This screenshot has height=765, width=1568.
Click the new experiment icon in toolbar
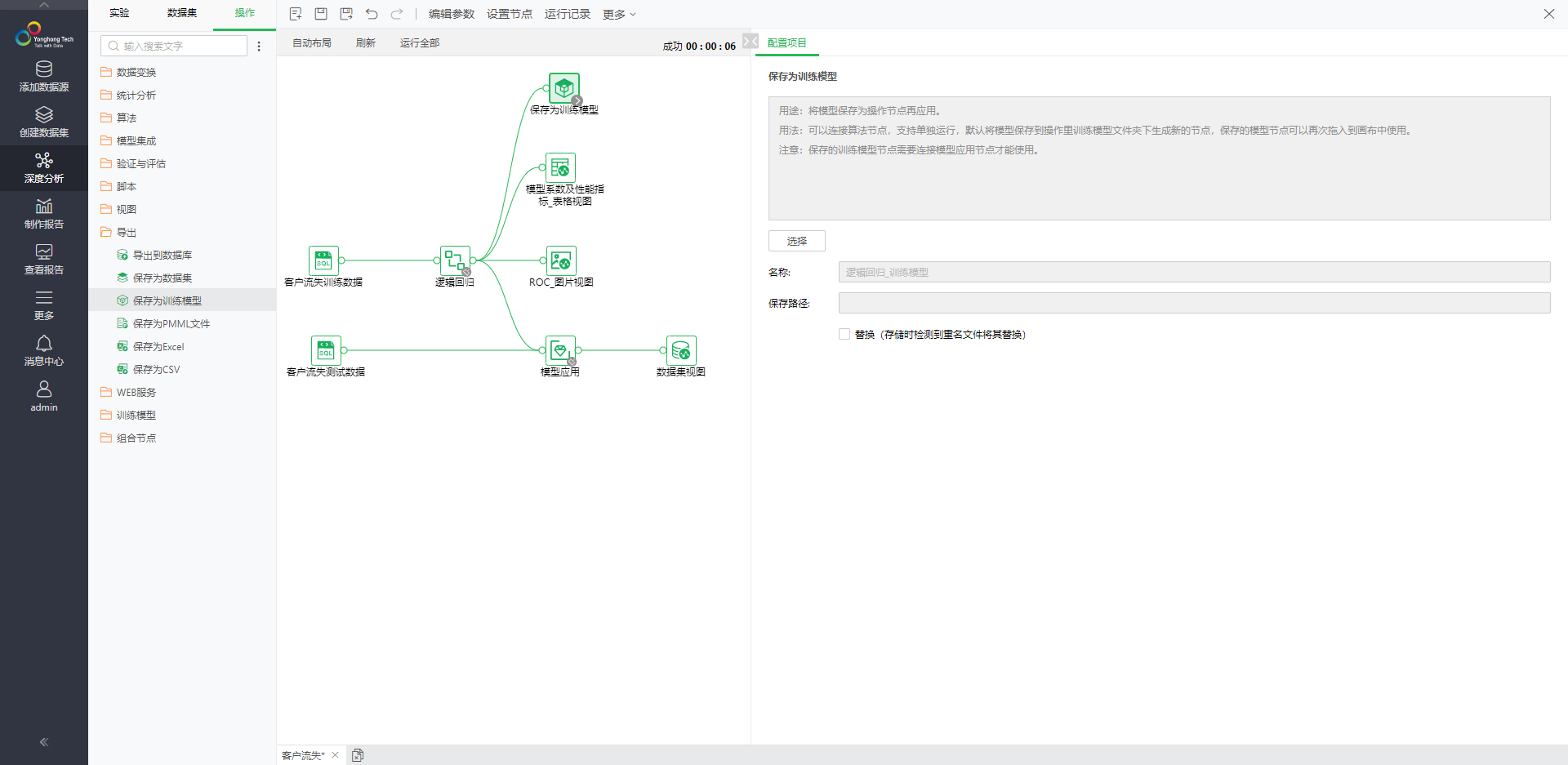coord(296,14)
